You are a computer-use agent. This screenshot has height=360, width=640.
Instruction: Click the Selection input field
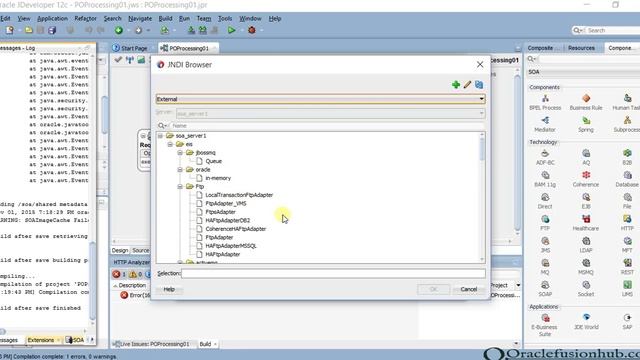[x=333, y=273]
